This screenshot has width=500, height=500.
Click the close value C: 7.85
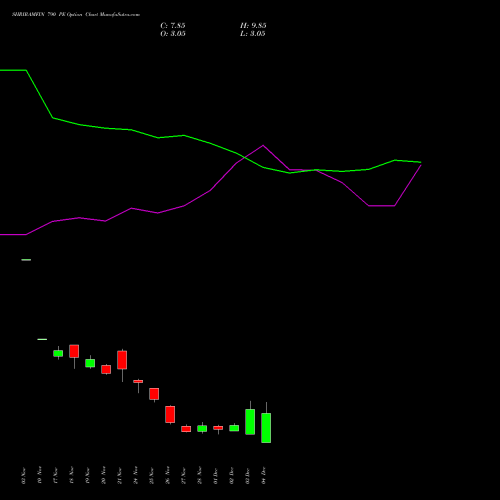point(173,26)
